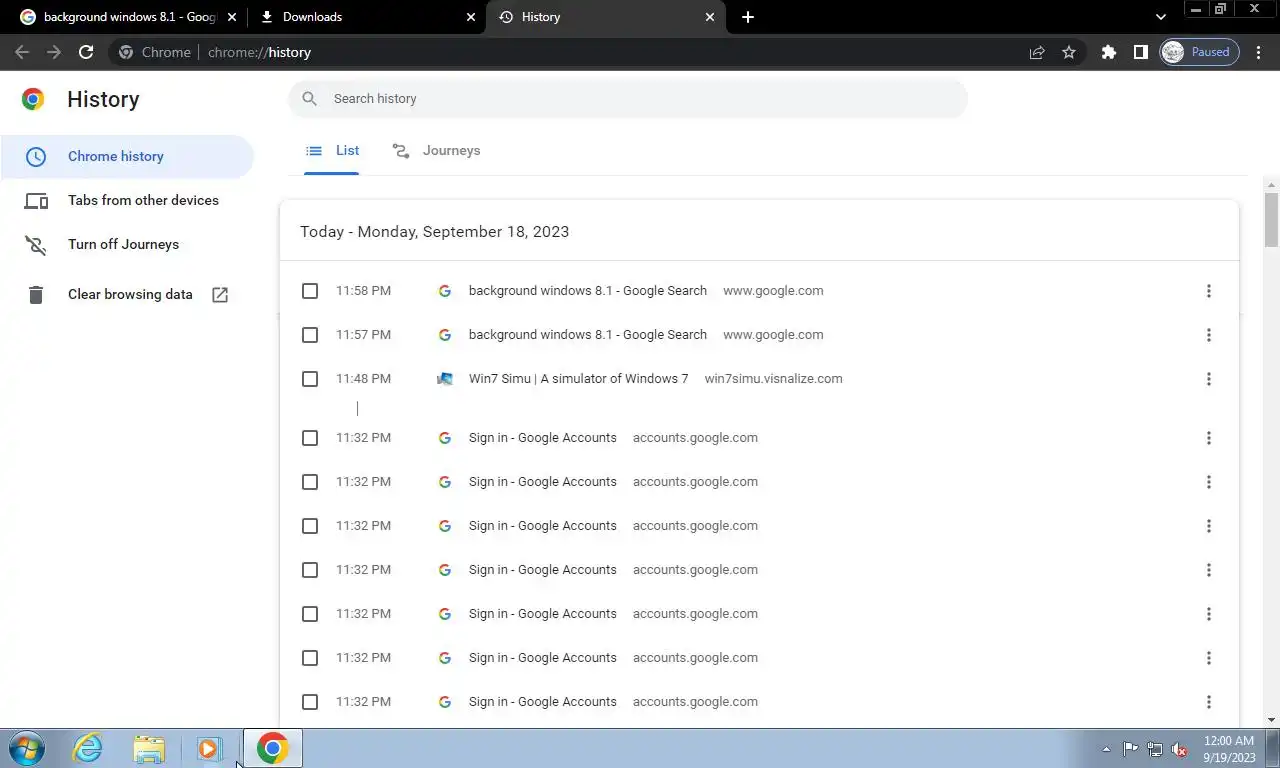1280x768 pixels.
Task: Close the History tab
Action: coord(711,17)
